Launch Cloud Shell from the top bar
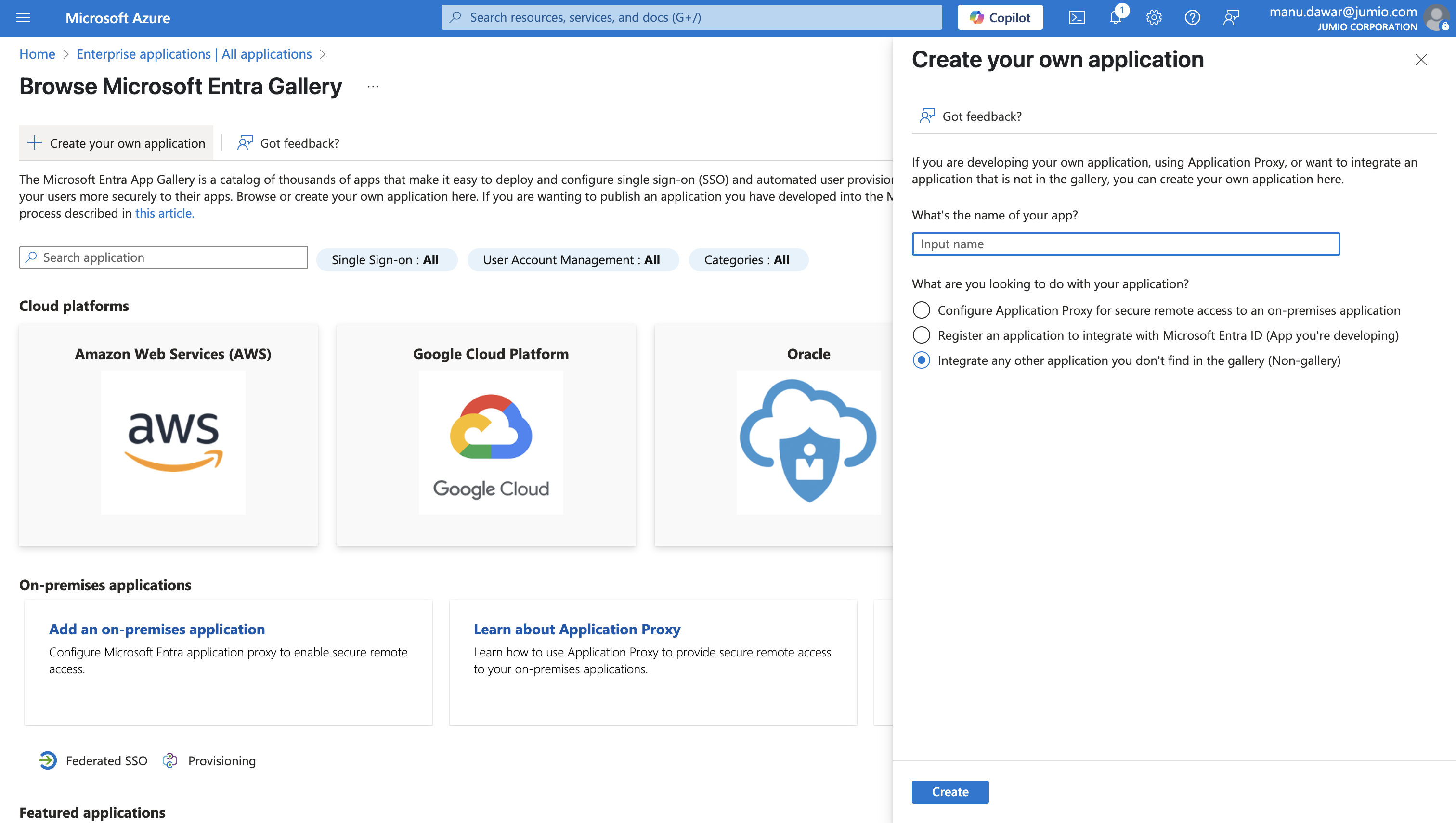1456x823 pixels. click(1077, 17)
